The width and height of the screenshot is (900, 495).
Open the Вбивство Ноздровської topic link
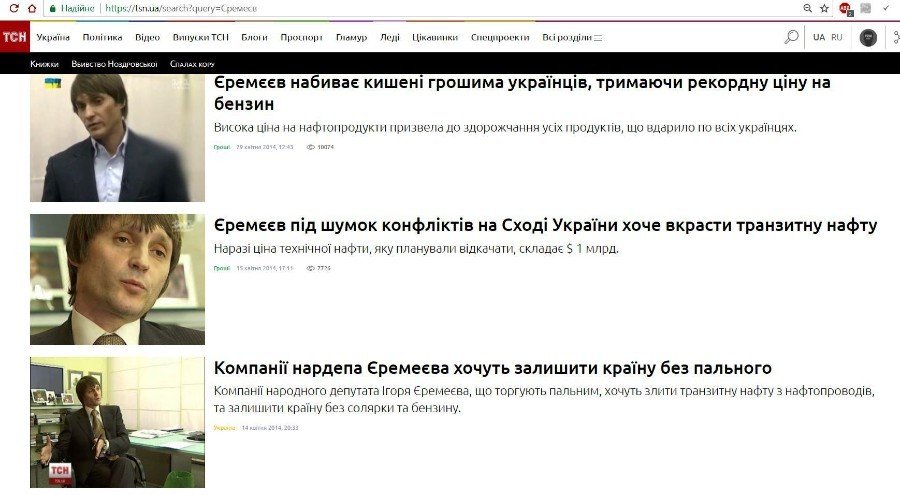tap(114, 64)
